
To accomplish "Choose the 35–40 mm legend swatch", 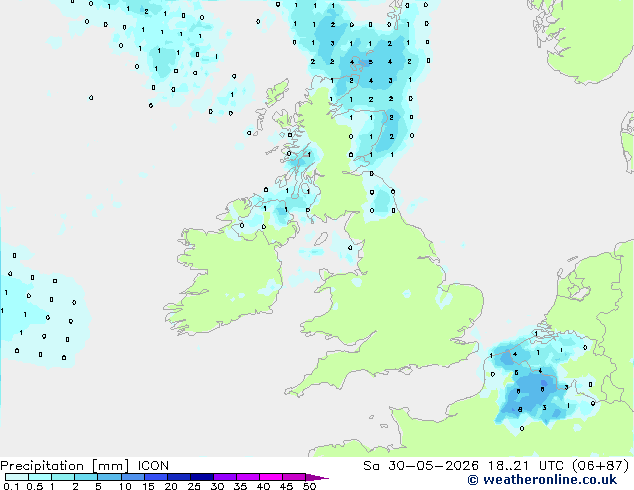I will (248, 477).
